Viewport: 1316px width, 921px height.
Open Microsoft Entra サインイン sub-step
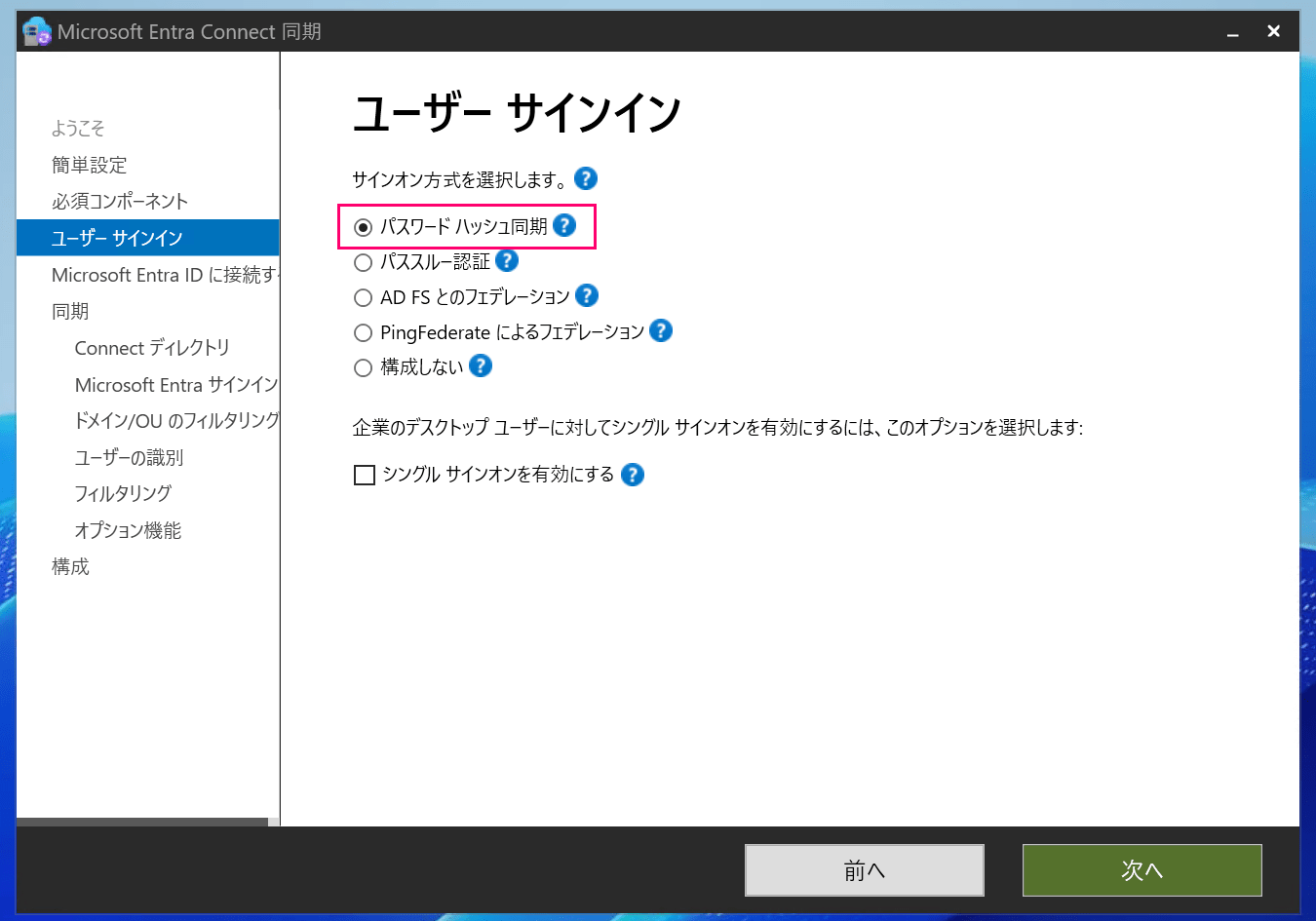point(176,384)
